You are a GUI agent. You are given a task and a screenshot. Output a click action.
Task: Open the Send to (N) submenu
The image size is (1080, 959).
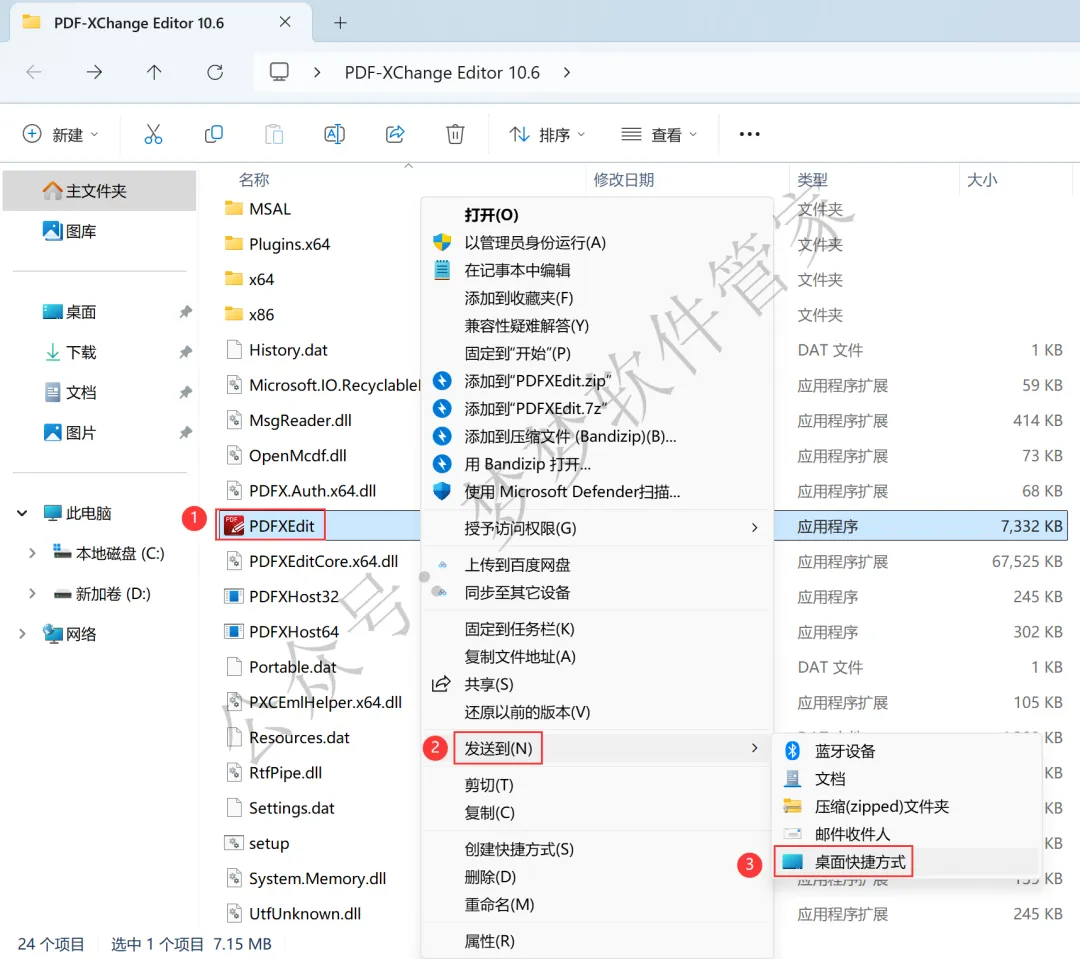pyautogui.click(x=596, y=748)
